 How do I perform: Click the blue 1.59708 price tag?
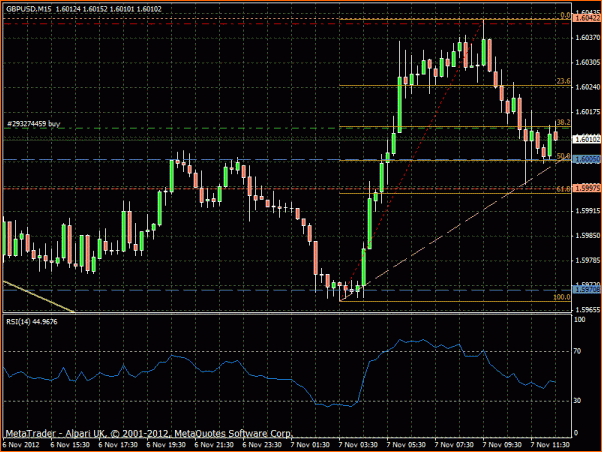[x=587, y=290]
